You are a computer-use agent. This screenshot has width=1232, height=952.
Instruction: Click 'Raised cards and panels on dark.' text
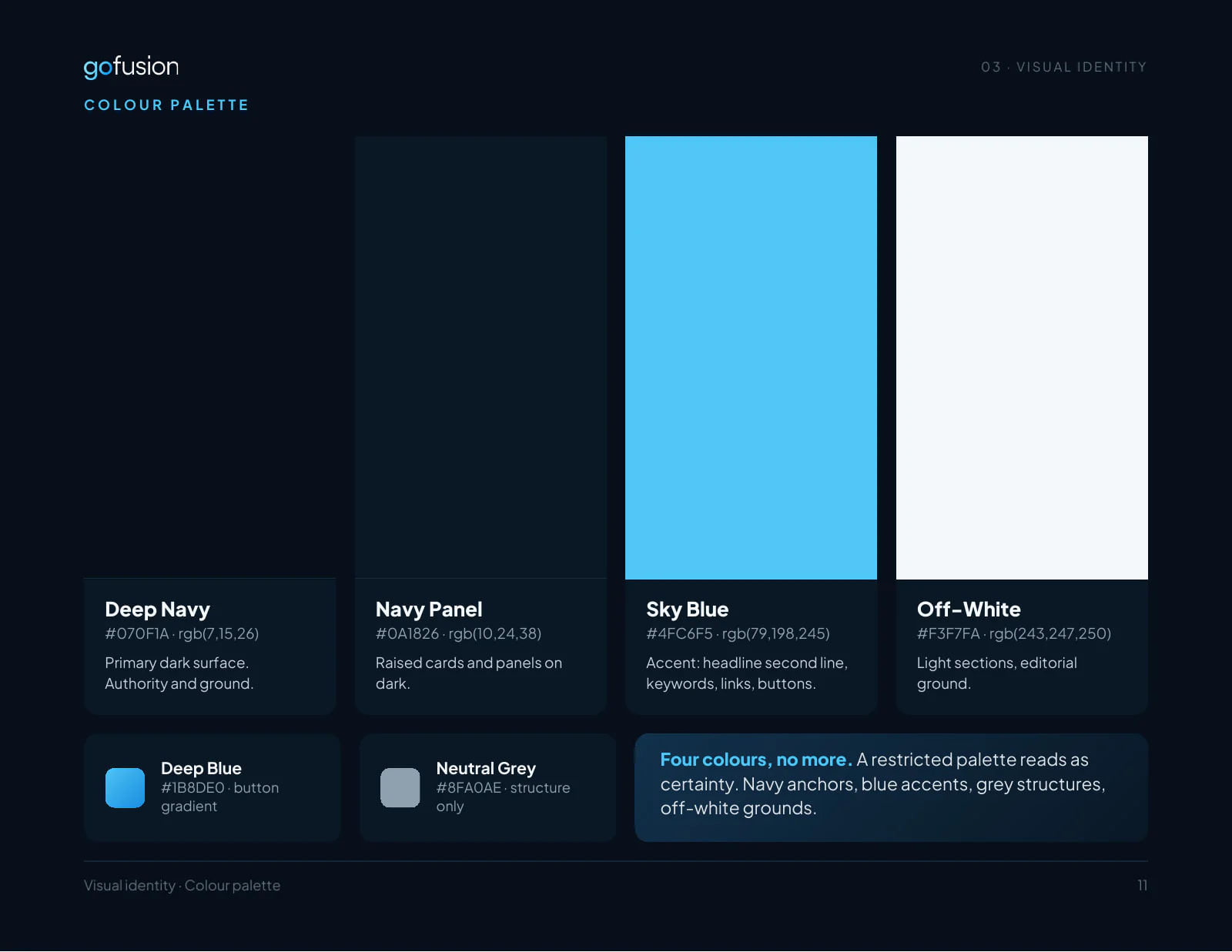click(469, 673)
